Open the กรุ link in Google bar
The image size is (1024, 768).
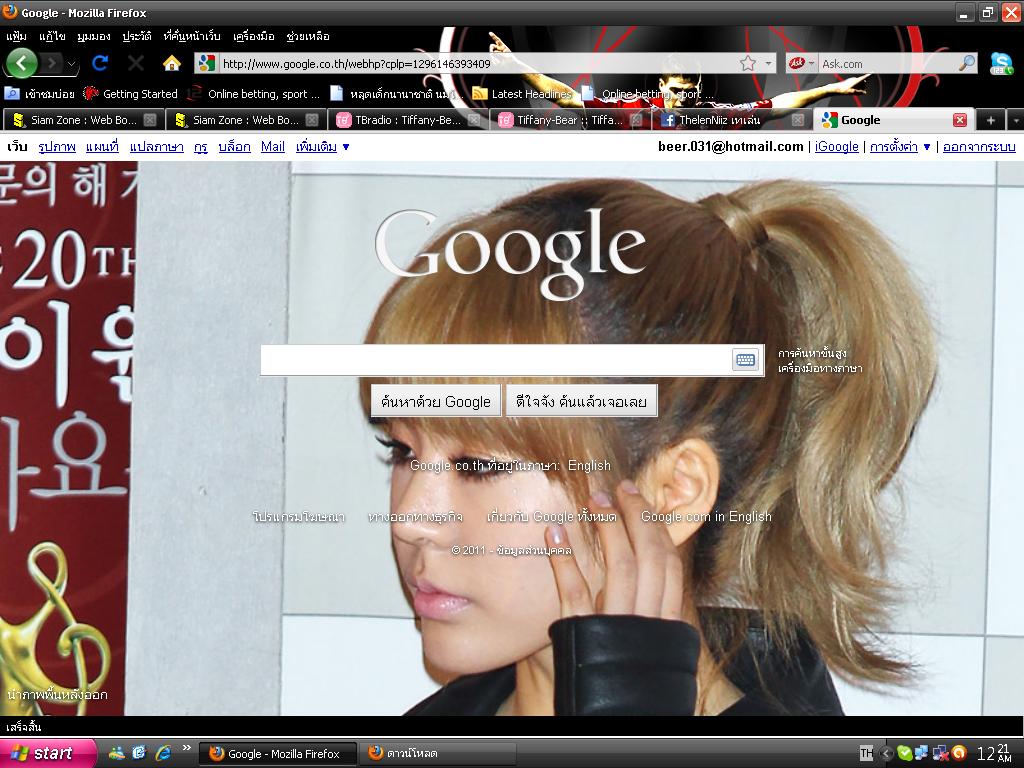(x=200, y=147)
